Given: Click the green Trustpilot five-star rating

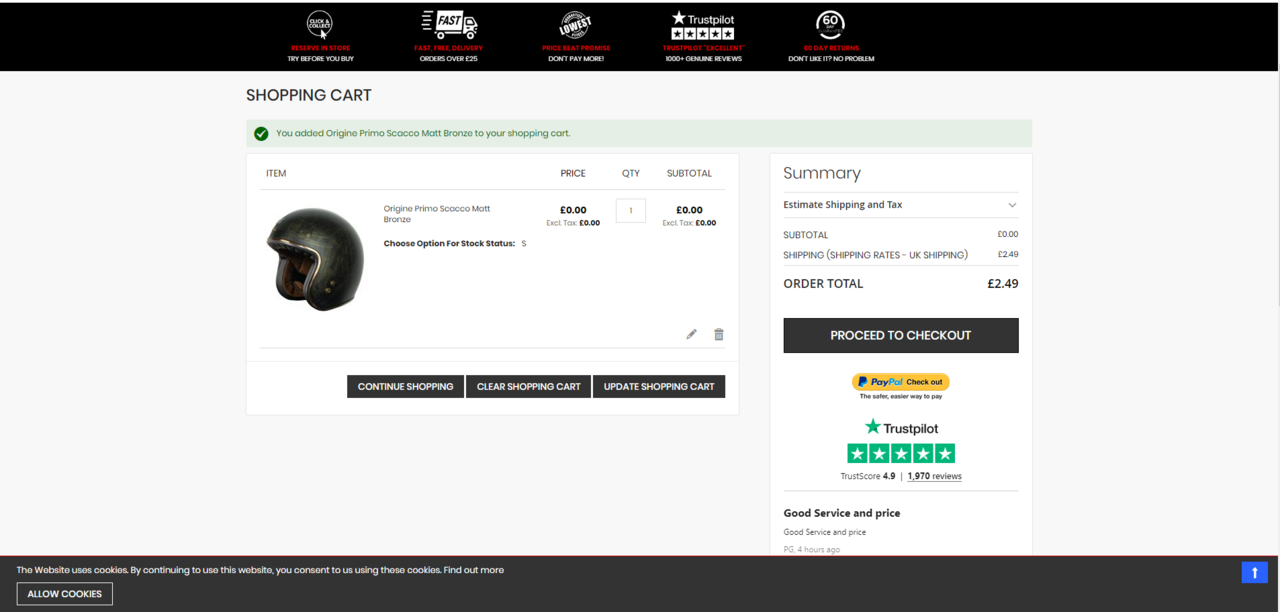Looking at the screenshot, I should tap(901, 453).
